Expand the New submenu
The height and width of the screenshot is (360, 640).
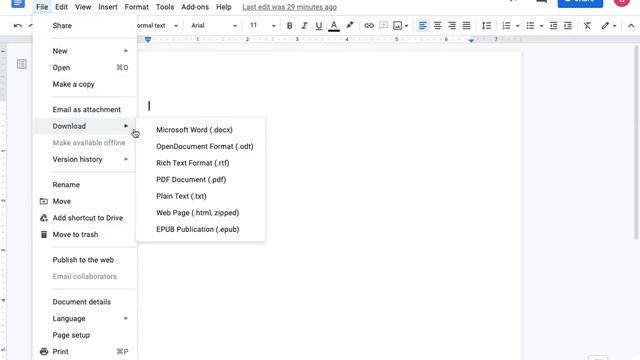85,51
